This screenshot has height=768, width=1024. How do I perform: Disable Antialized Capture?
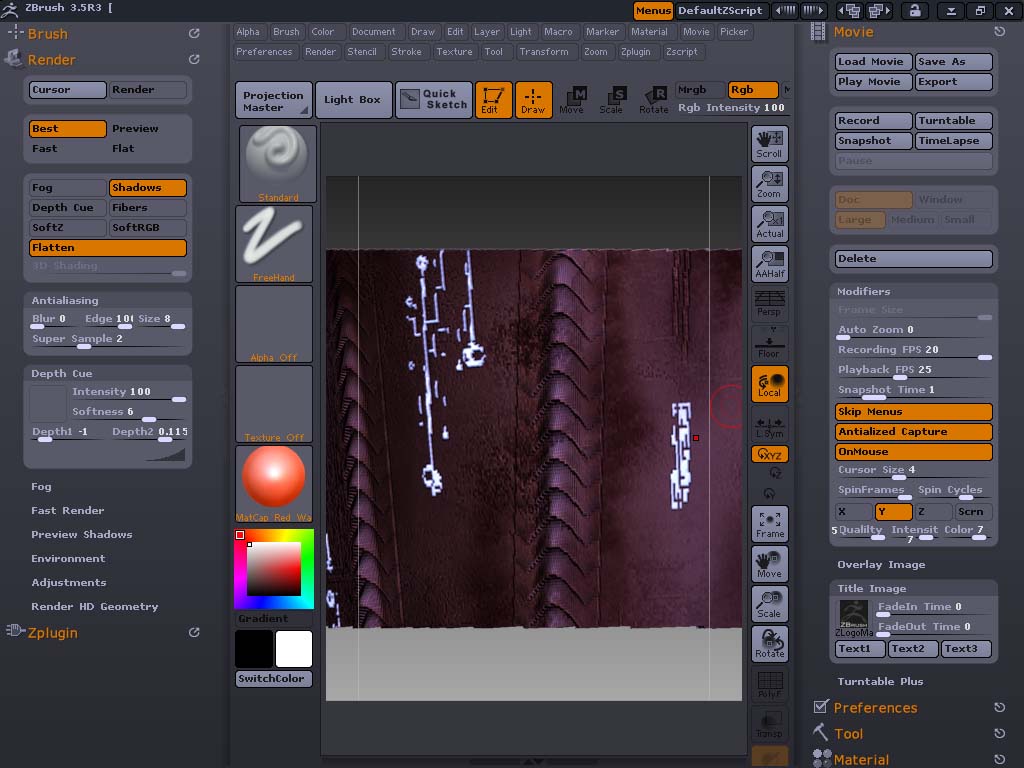pyautogui.click(x=912, y=431)
